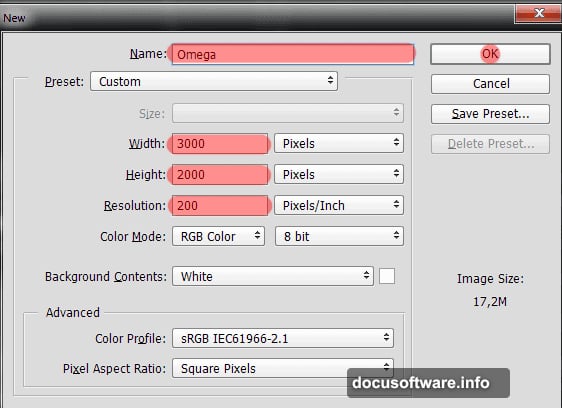This screenshot has width=562, height=408.
Task: Click the Delete Preset button
Action: [x=490, y=144]
